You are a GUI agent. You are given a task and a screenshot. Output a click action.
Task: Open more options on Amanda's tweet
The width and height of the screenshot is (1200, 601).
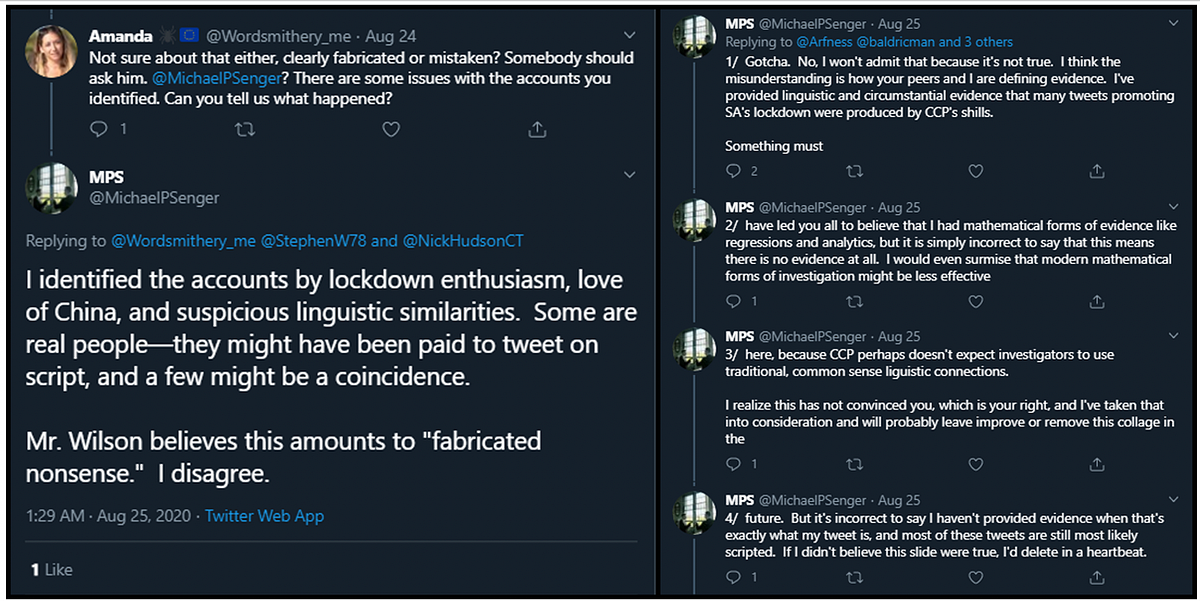(630, 35)
